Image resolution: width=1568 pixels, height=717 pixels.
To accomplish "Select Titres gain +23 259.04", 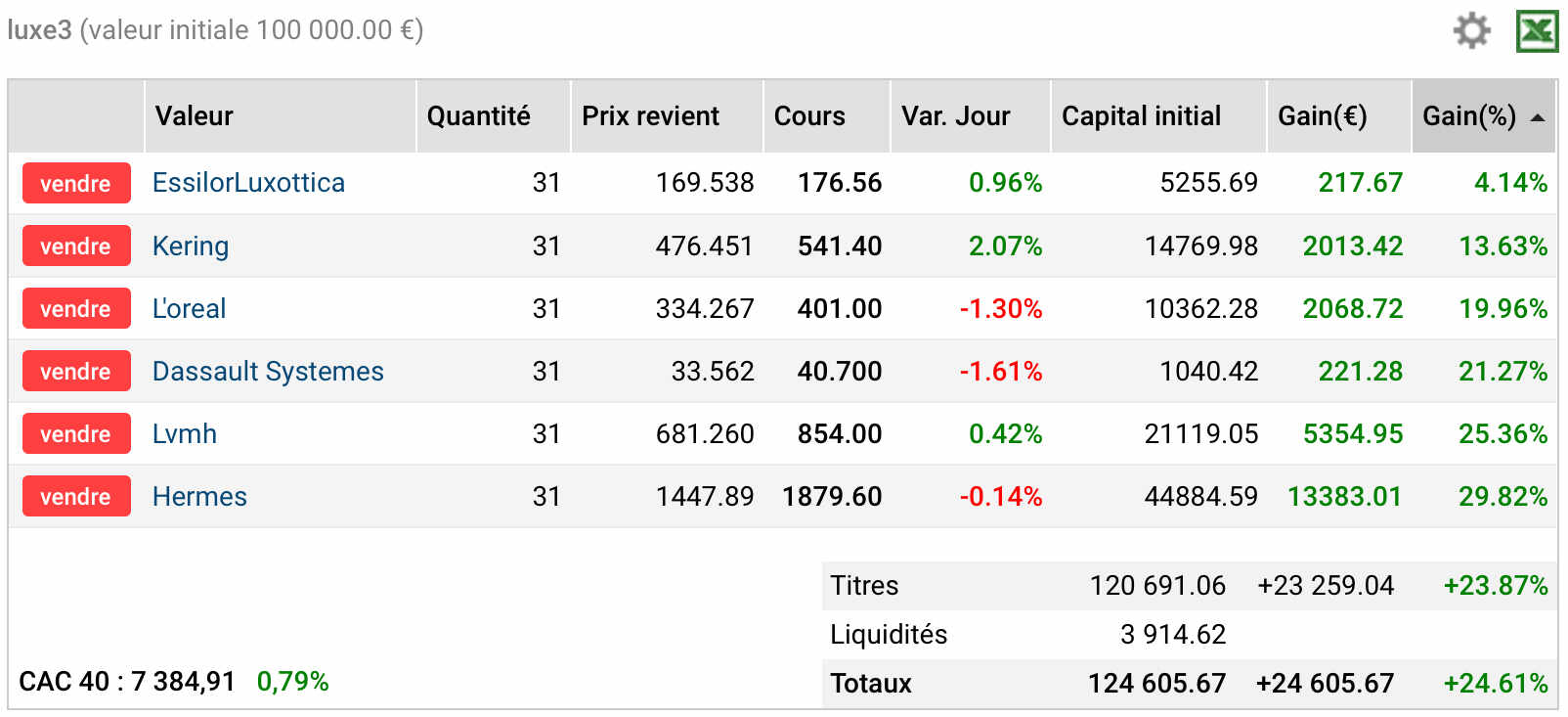I will (1326, 585).
